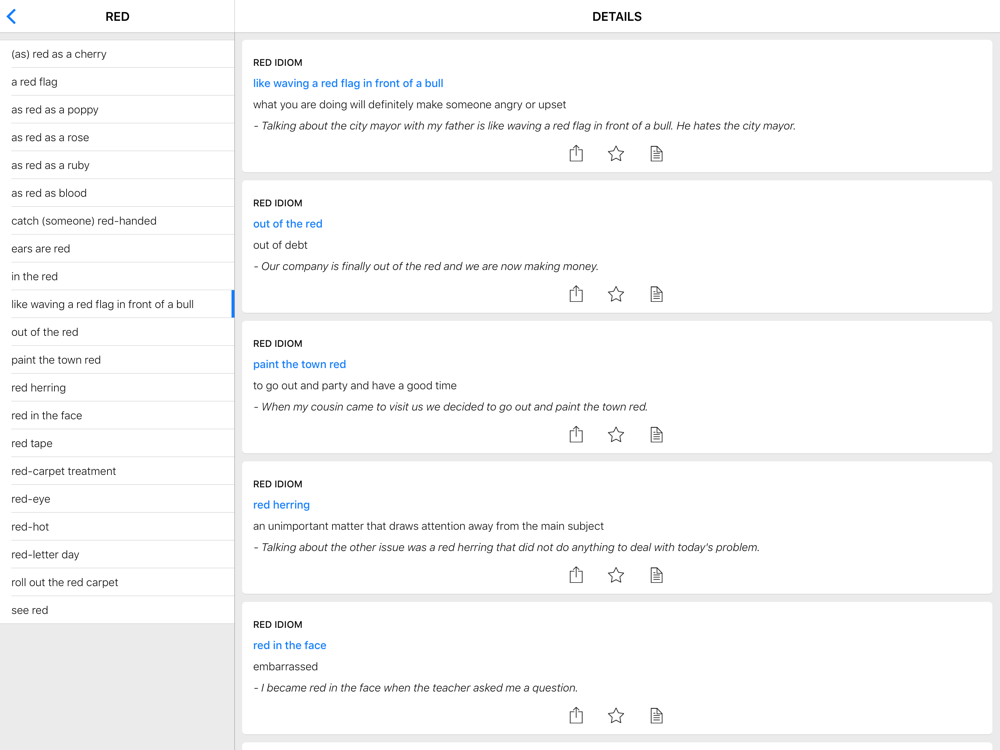Click share icon on 'out of the red'

pyautogui.click(x=576, y=294)
